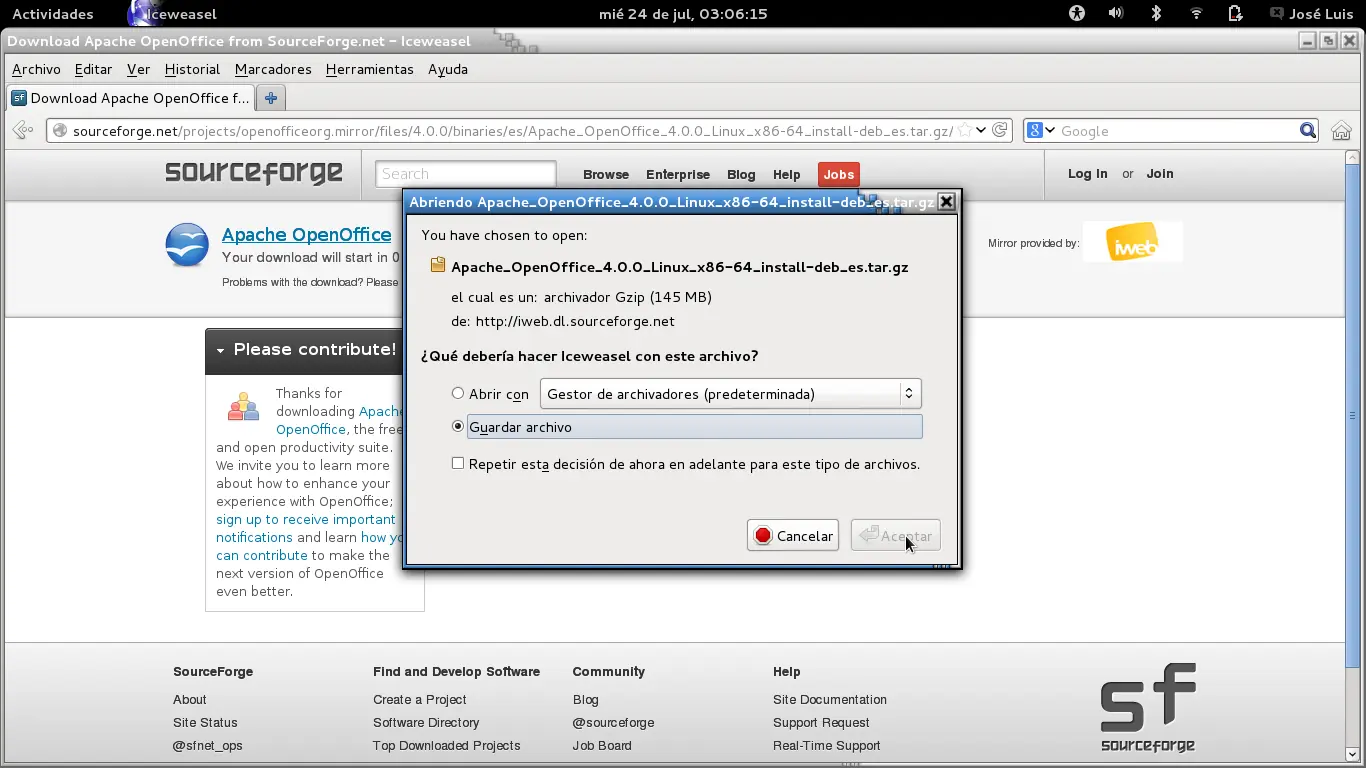Click the Log In link
The image size is (1366, 768).
(1087, 173)
